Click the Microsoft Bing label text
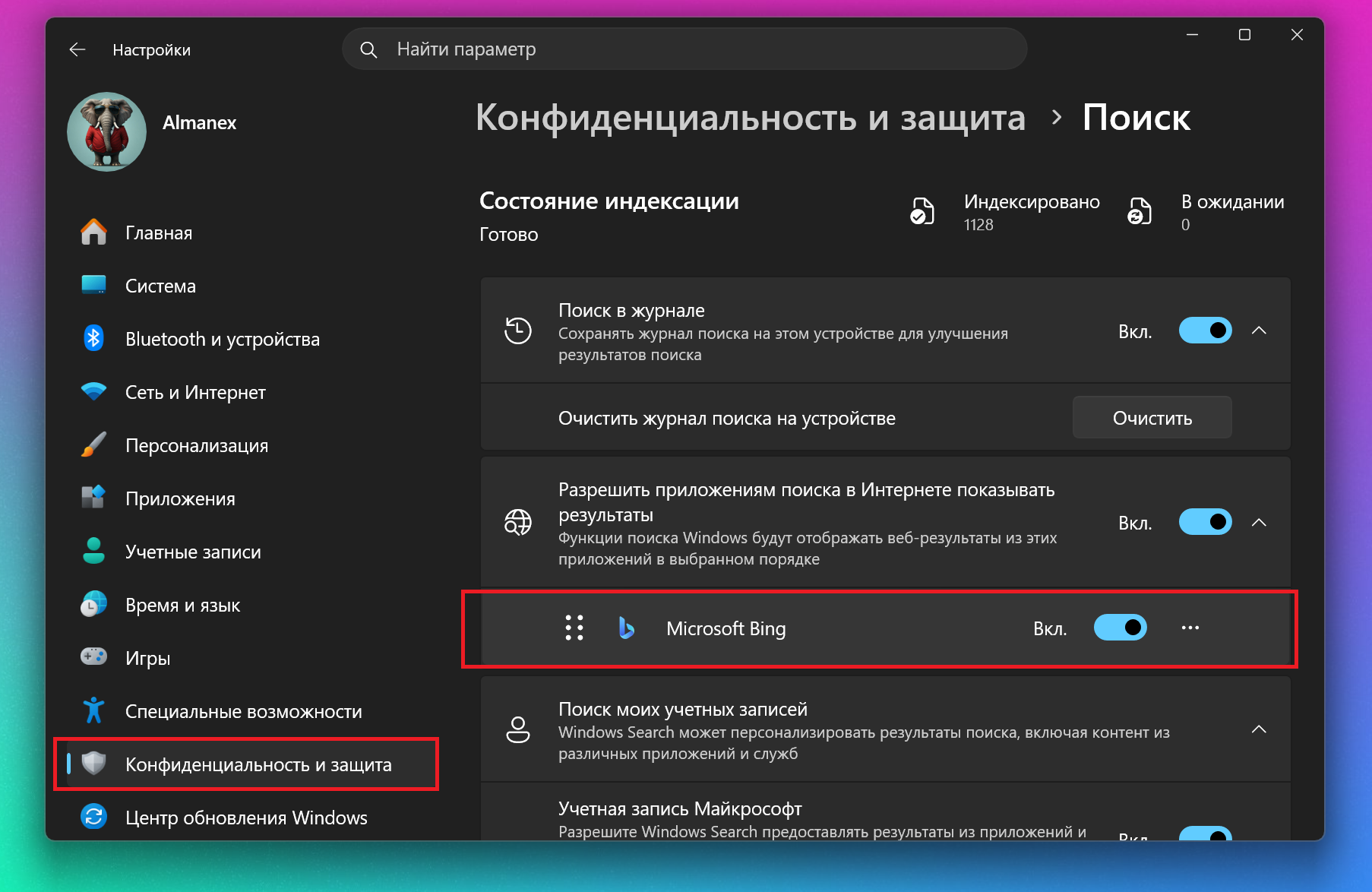 (x=726, y=628)
